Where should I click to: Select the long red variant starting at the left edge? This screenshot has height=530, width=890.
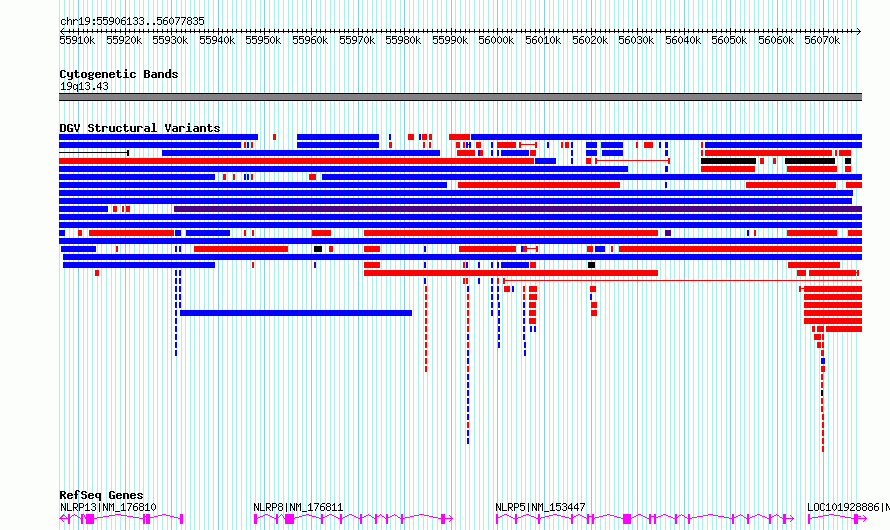pos(296,161)
